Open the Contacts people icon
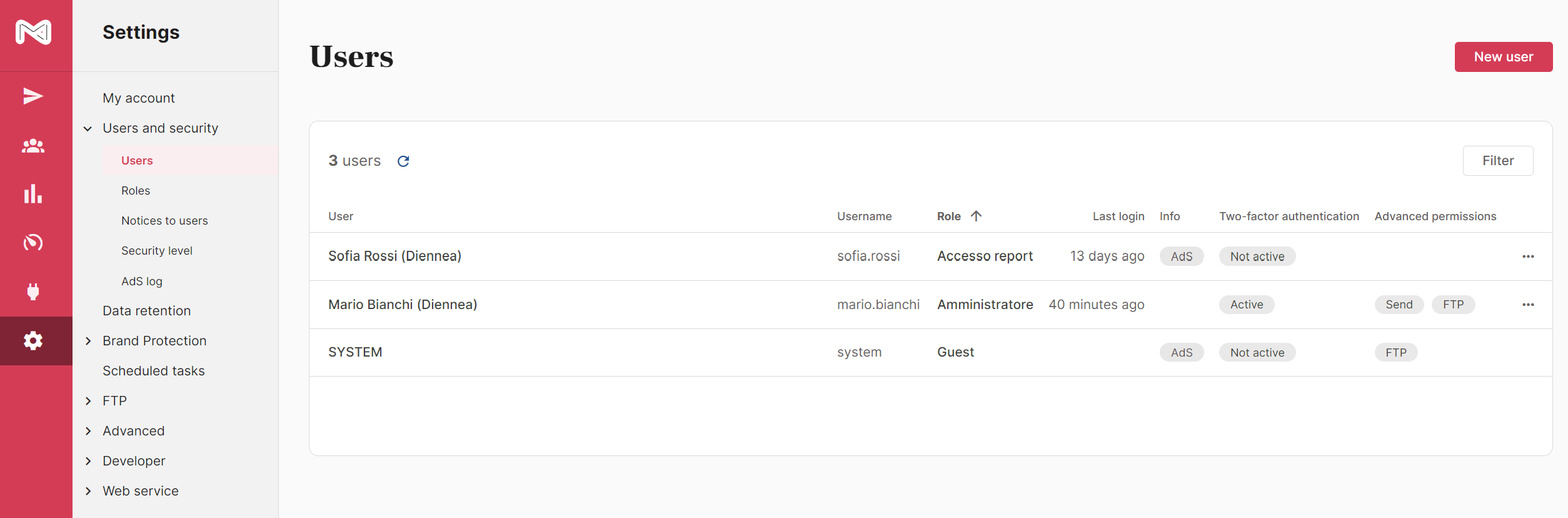Image resolution: width=1568 pixels, height=518 pixels. [34, 146]
